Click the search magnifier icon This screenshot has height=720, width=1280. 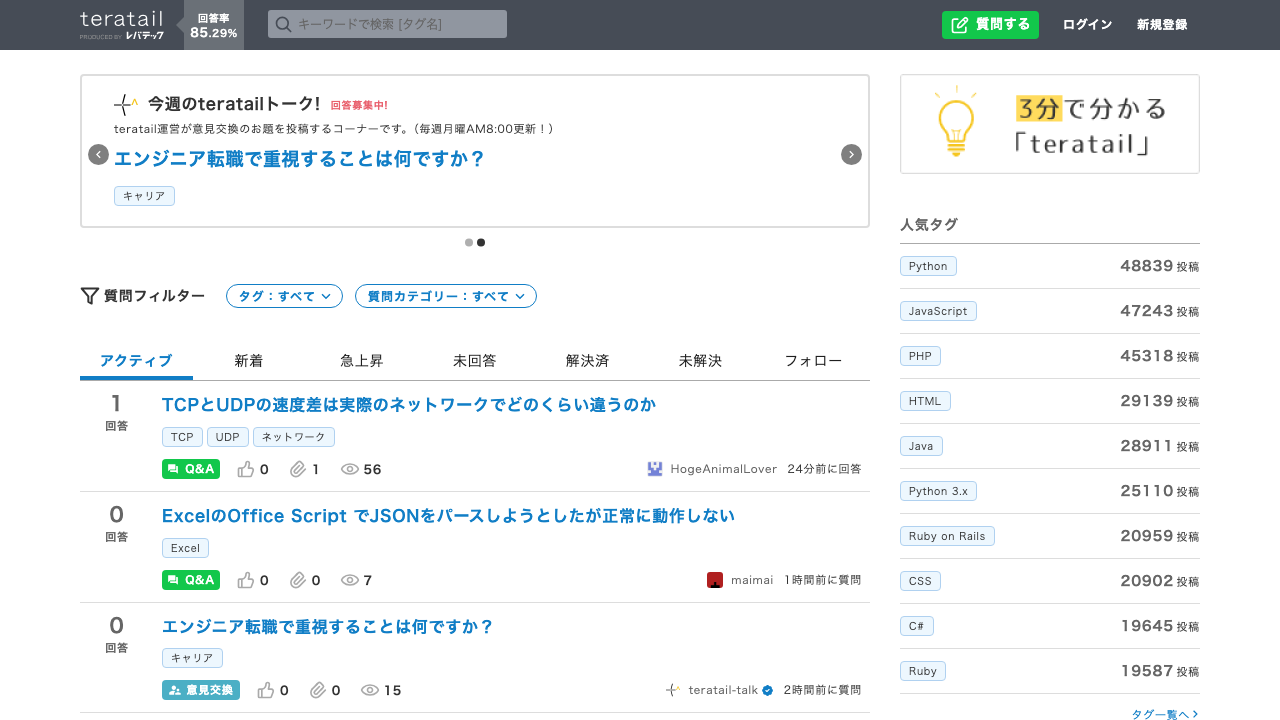point(281,23)
